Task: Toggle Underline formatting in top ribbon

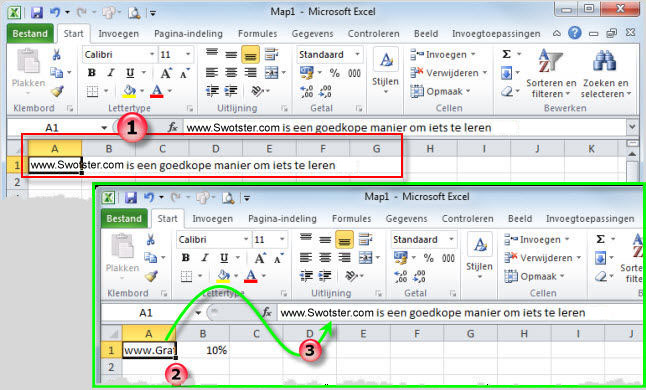Action: point(130,73)
